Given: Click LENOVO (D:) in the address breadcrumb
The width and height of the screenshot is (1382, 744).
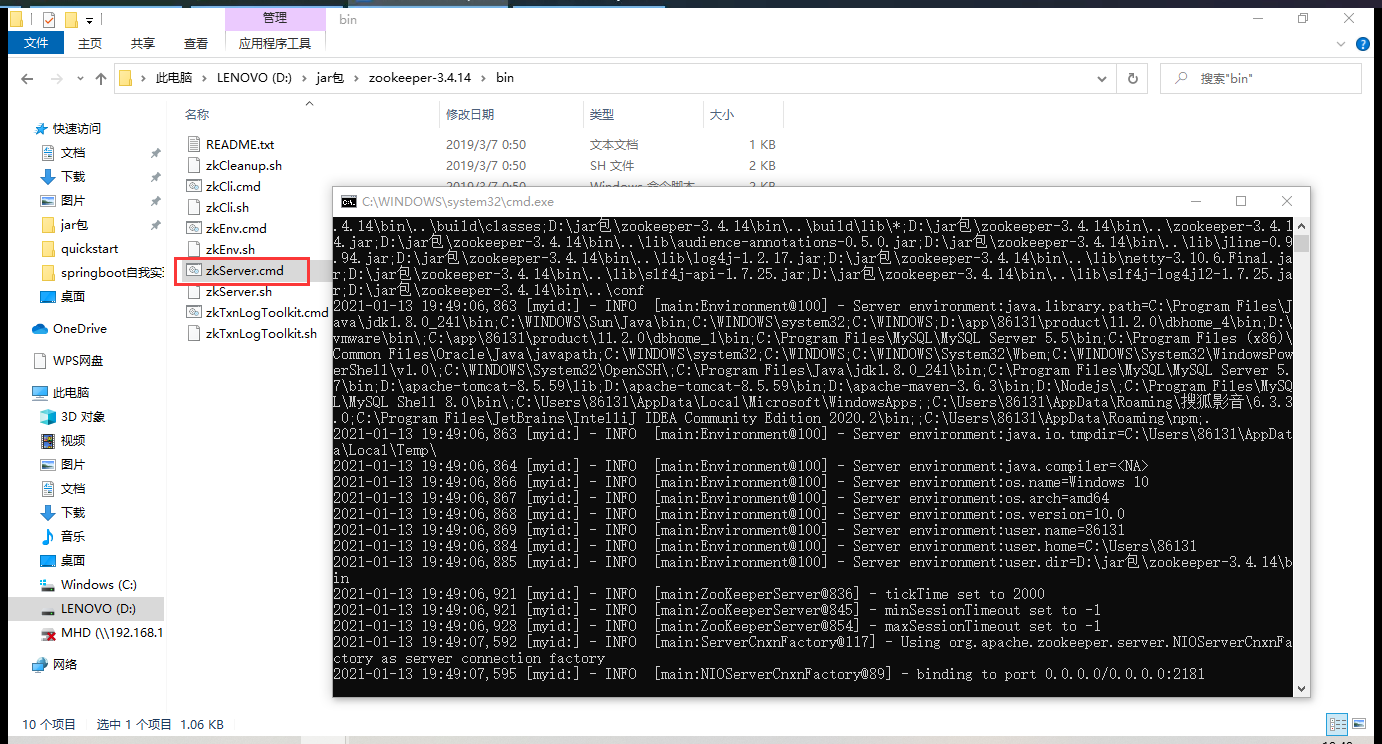Looking at the screenshot, I should click(x=255, y=78).
